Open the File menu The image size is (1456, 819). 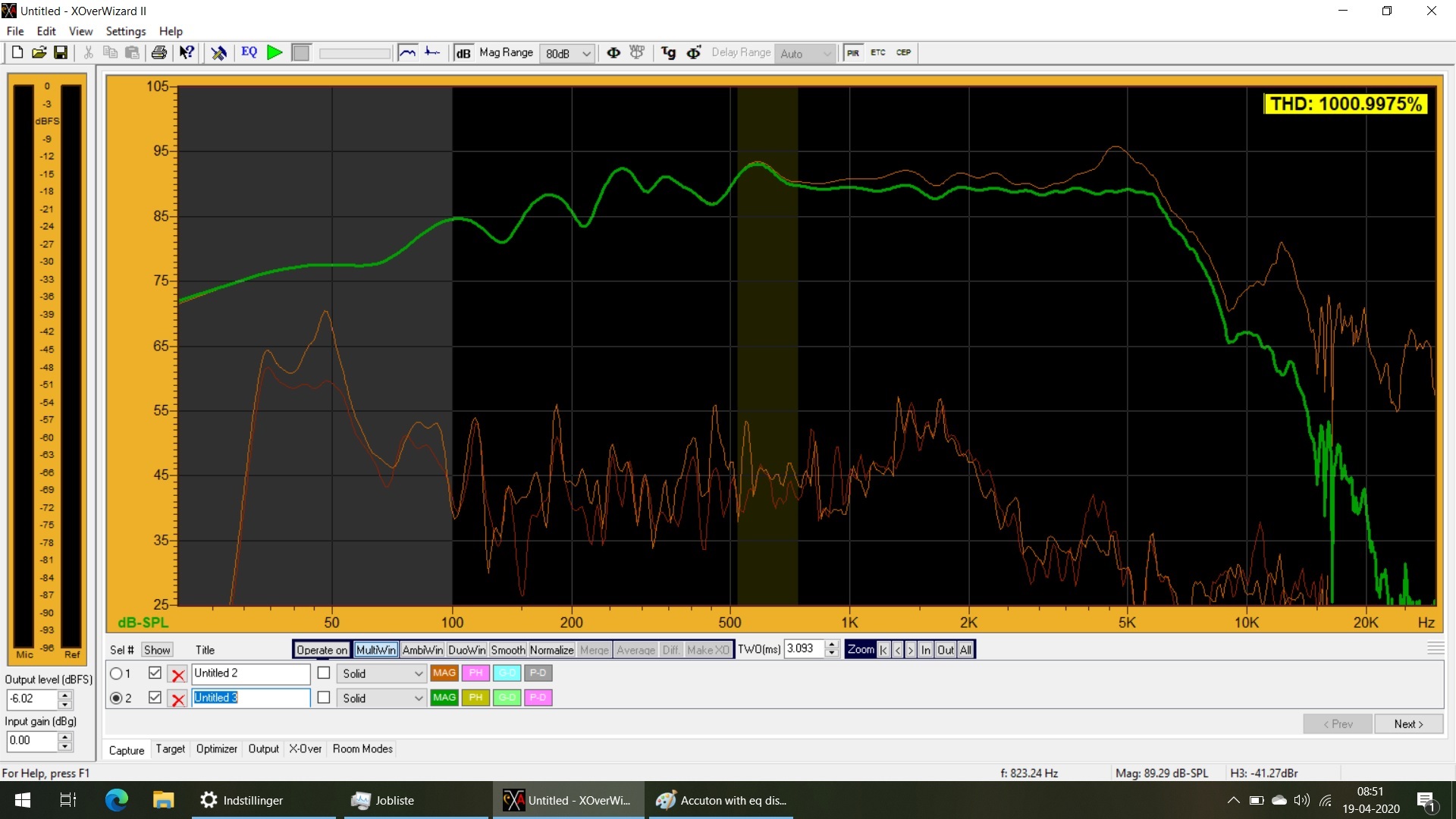15,31
